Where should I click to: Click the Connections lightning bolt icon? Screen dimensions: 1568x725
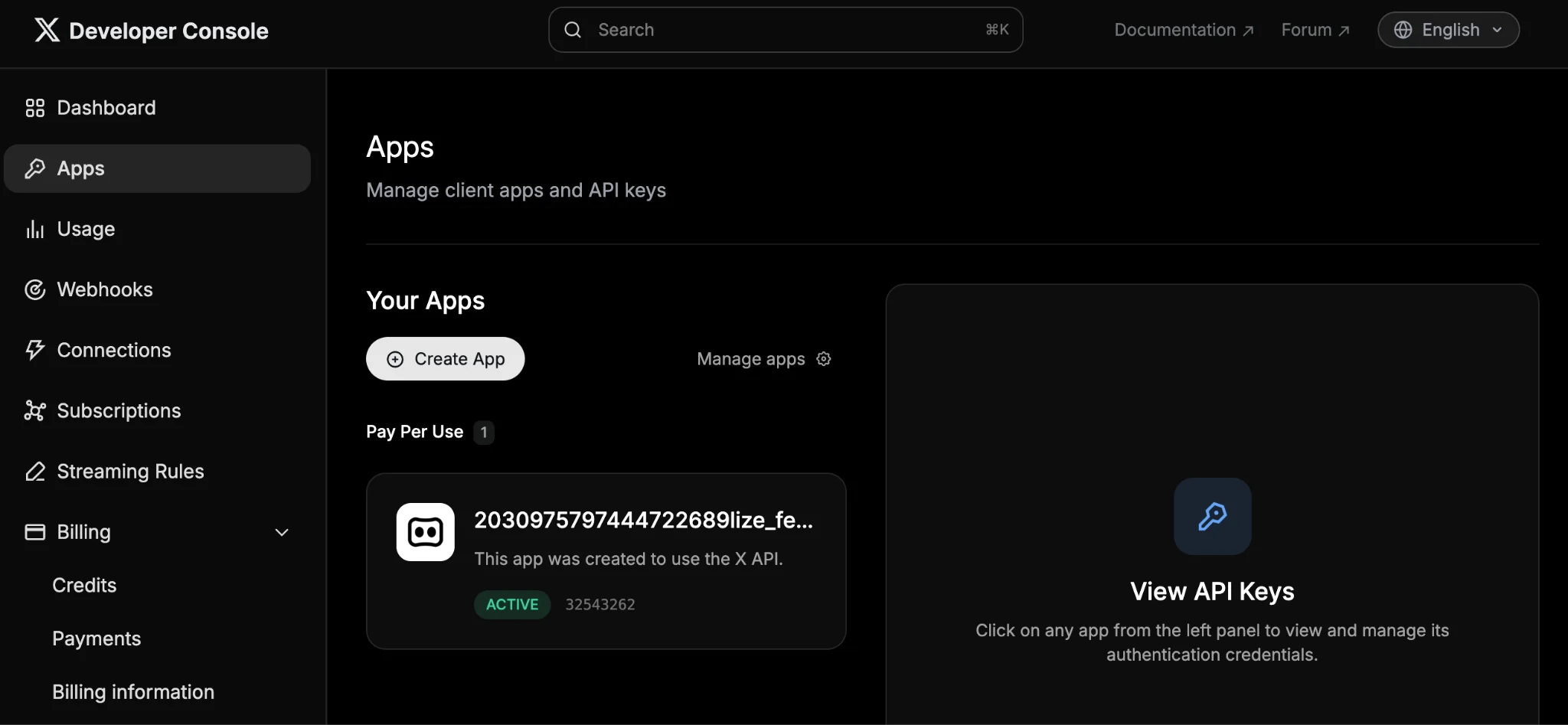(35, 350)
